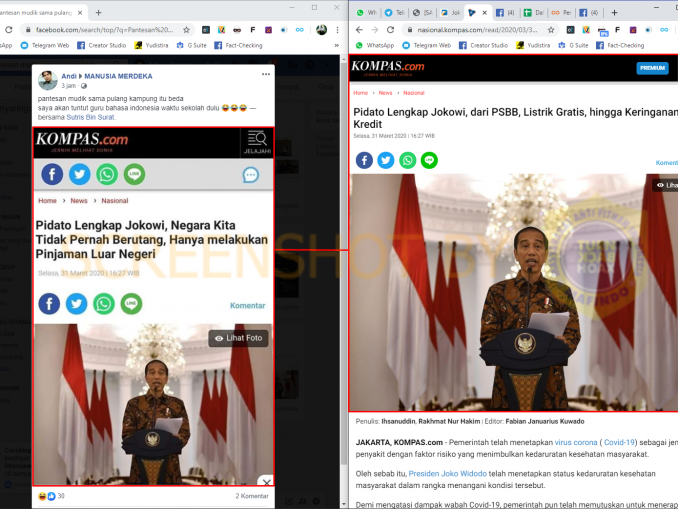Open Creator Studio bookmark in left window
Screen dimensions: 678x509
tap(102, 45)
